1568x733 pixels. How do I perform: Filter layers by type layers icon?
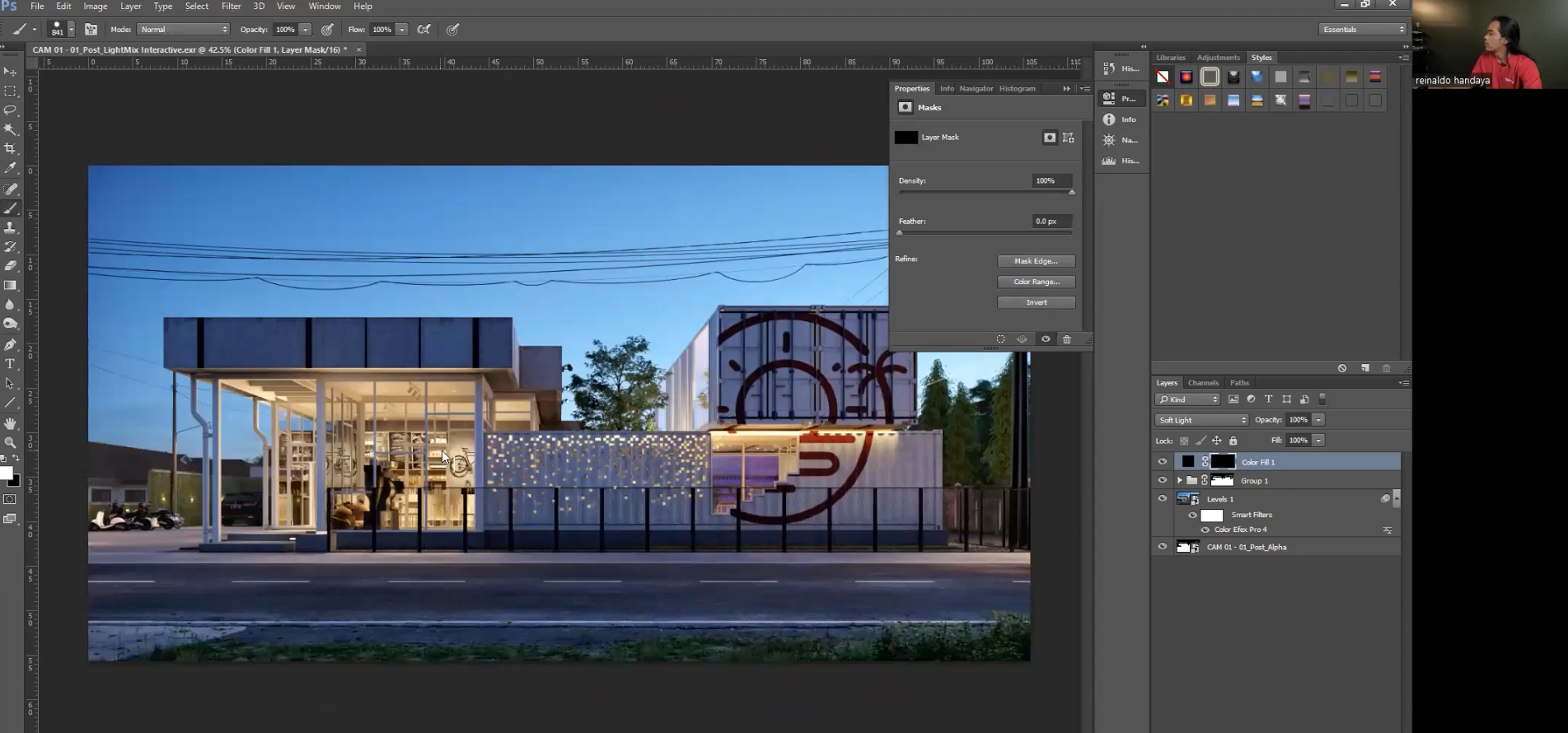coord(1269,399)
